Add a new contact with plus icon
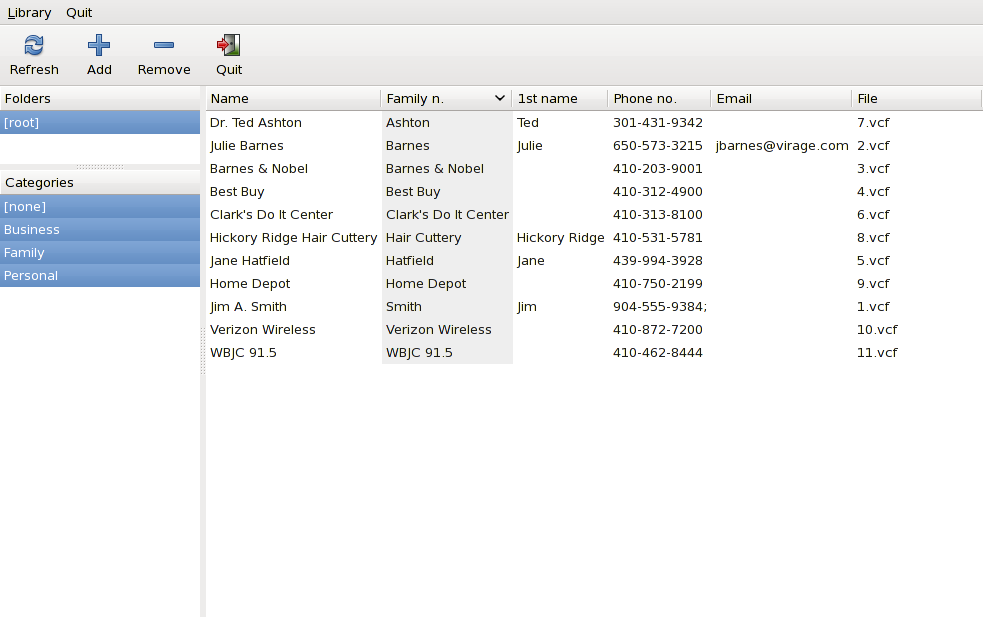The width and height of the screenshot is (983, 617). pyautogui.click(x=99, y=45)
